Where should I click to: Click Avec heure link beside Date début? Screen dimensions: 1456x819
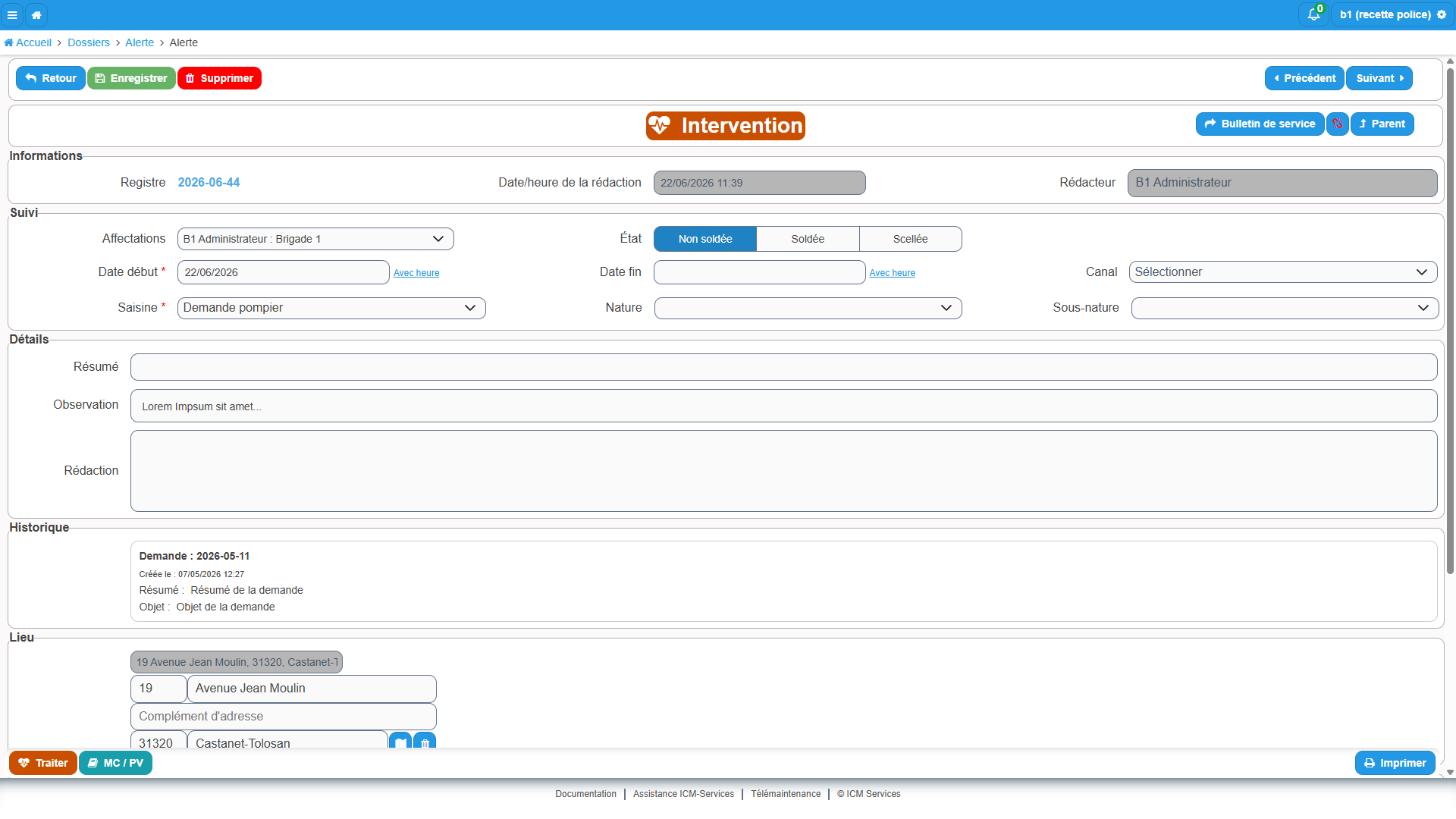416,273
